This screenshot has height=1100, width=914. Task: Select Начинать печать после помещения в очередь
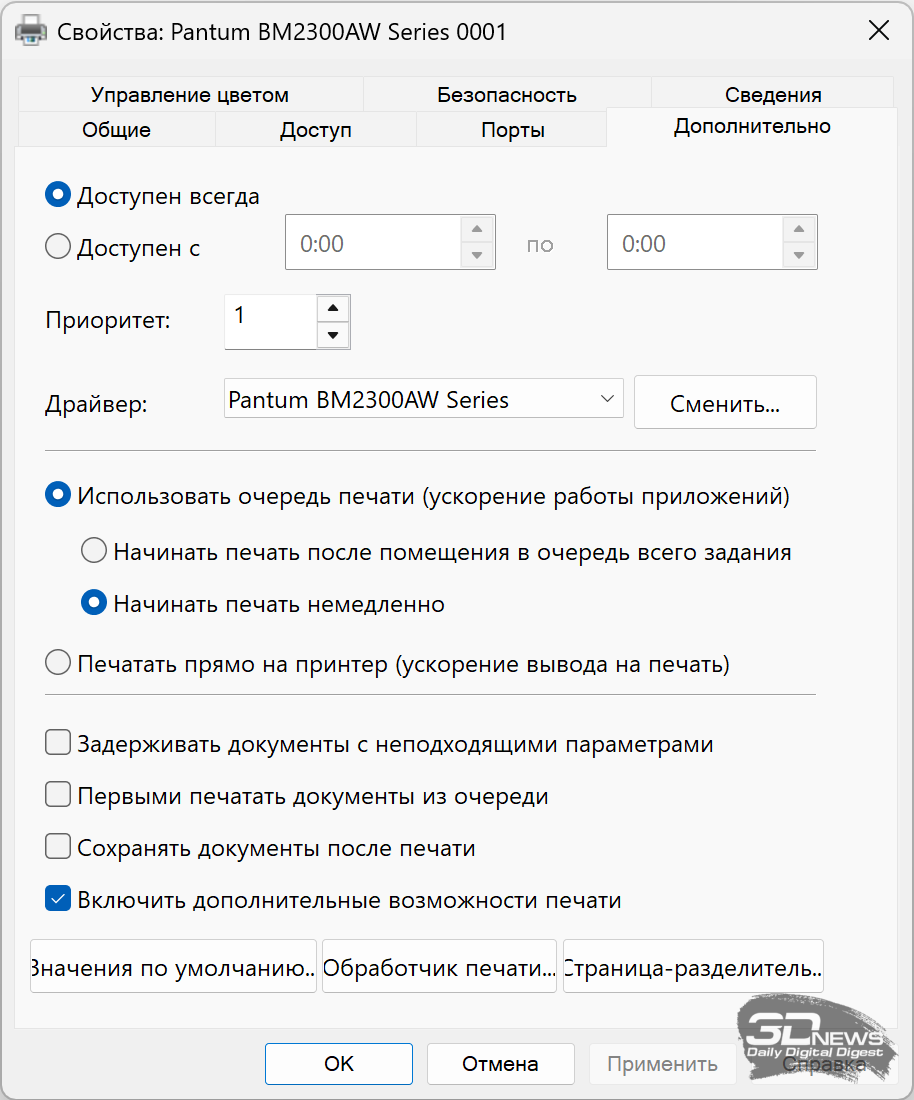click(x=94, y=551)
